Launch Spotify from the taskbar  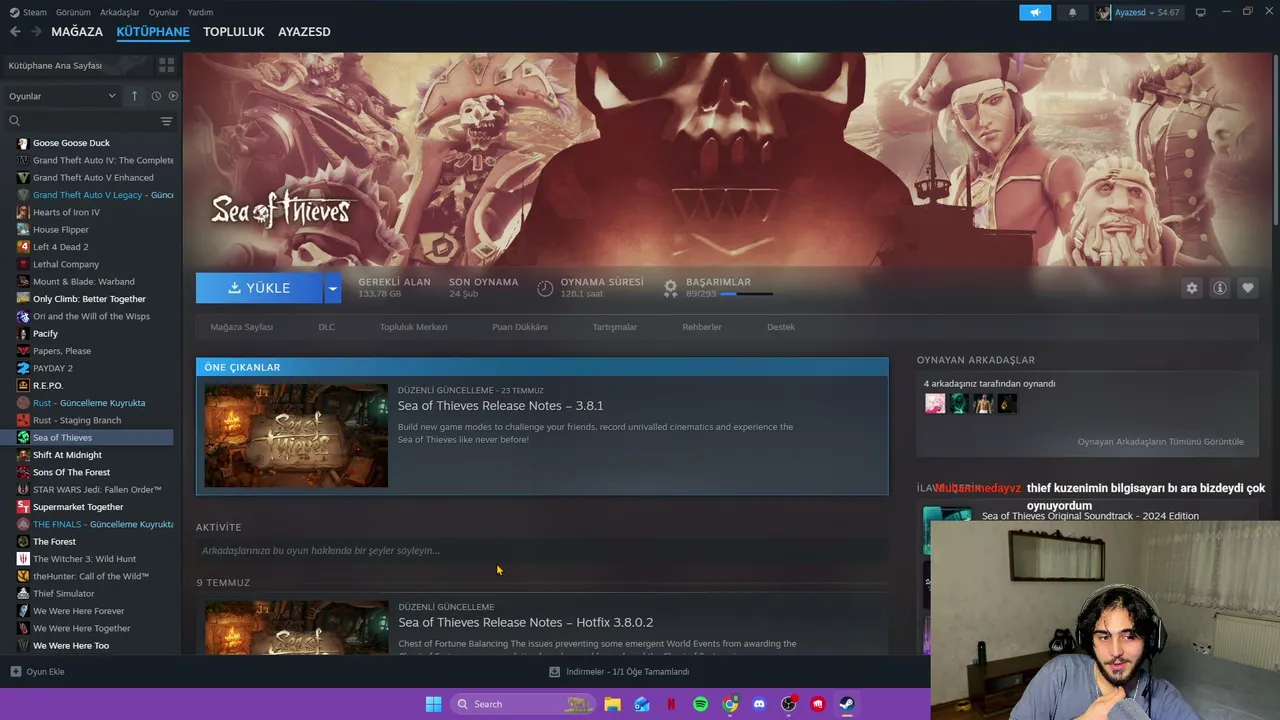pyautogui.click(x=700, y=704)
